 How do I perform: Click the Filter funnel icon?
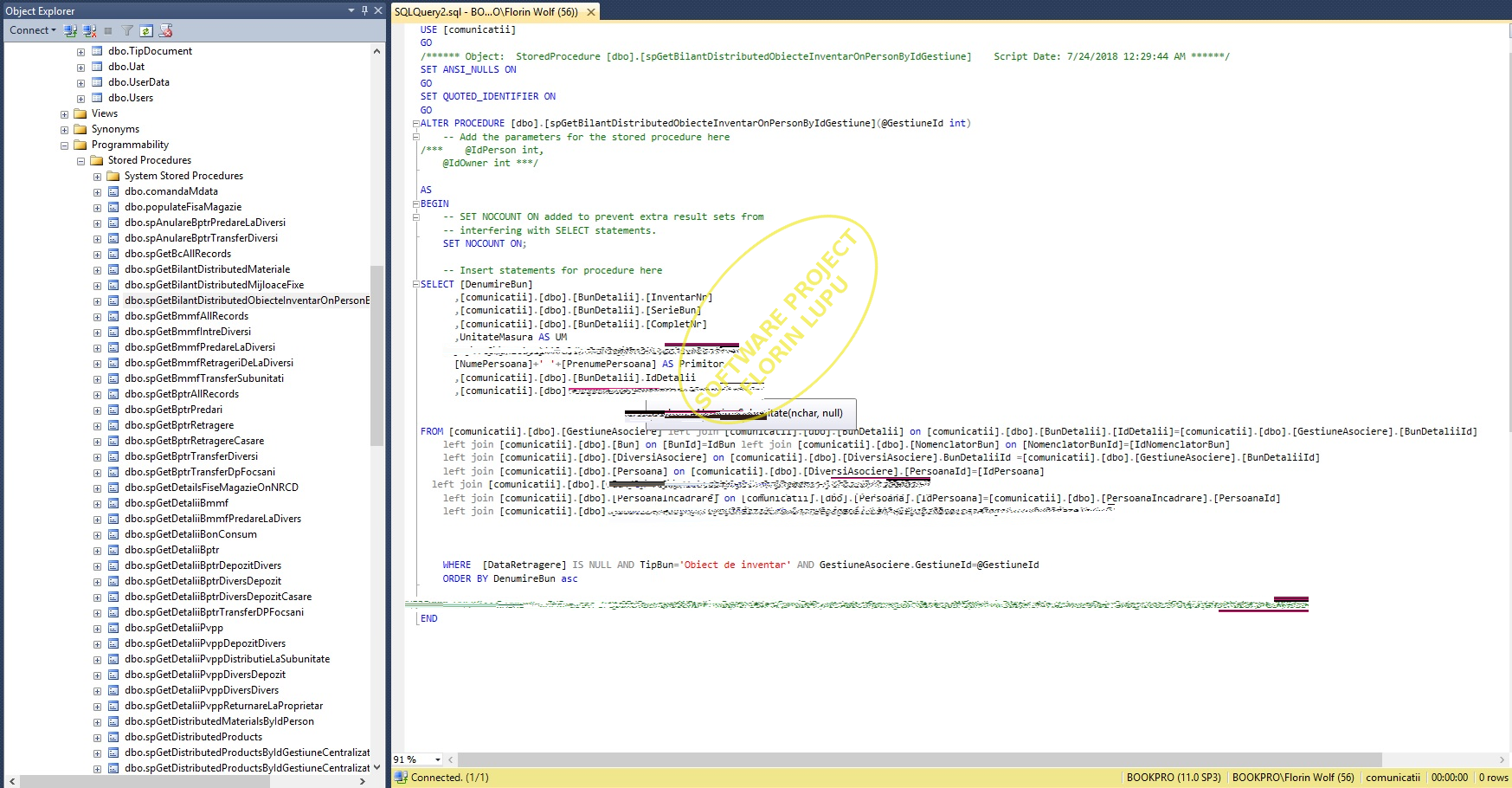127,30
